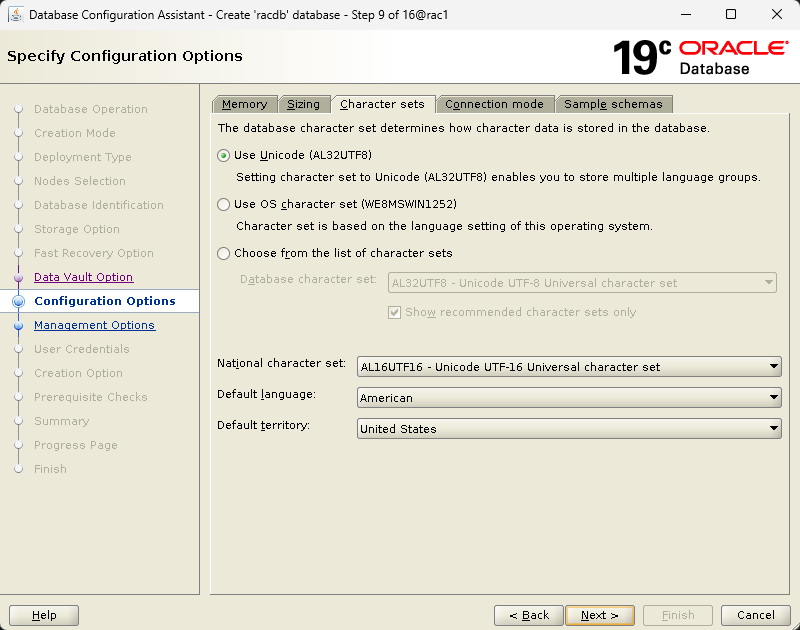Image resolution: width=800 pixels, height=630 pixels.
Task: Click the Default territory label
Action: [x=263, y=425]
